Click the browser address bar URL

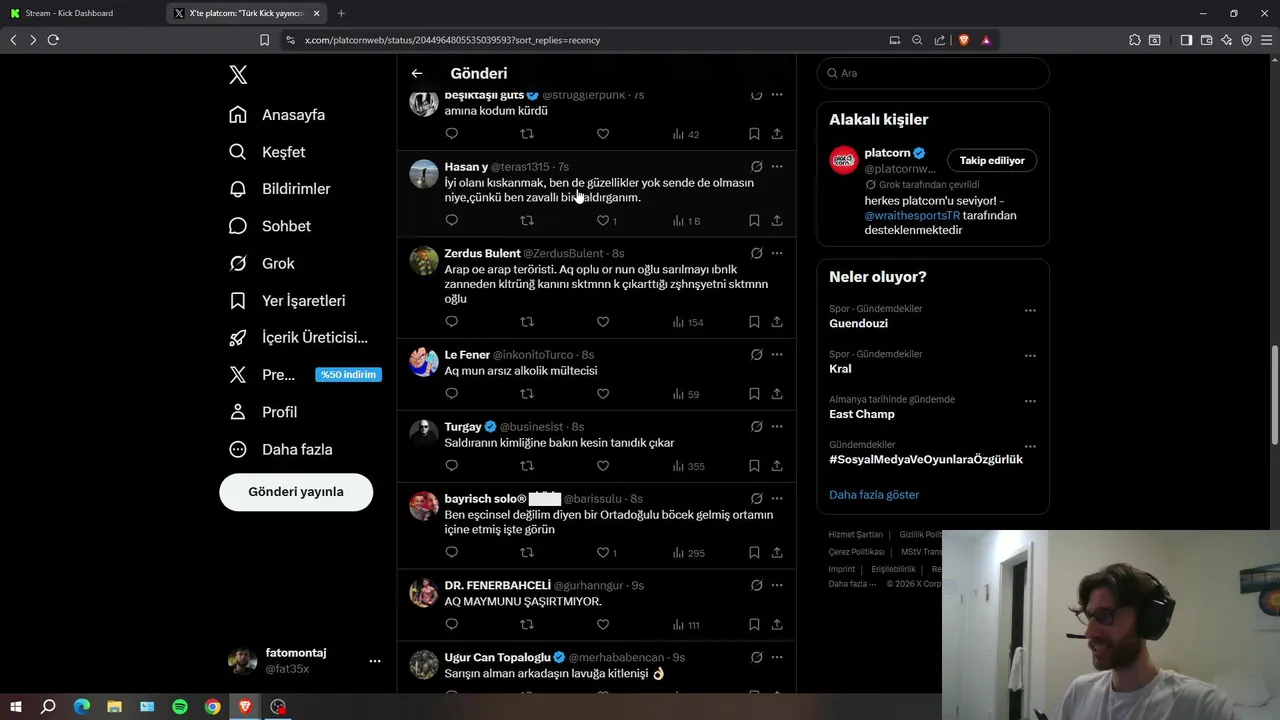[x=452, y=40]
